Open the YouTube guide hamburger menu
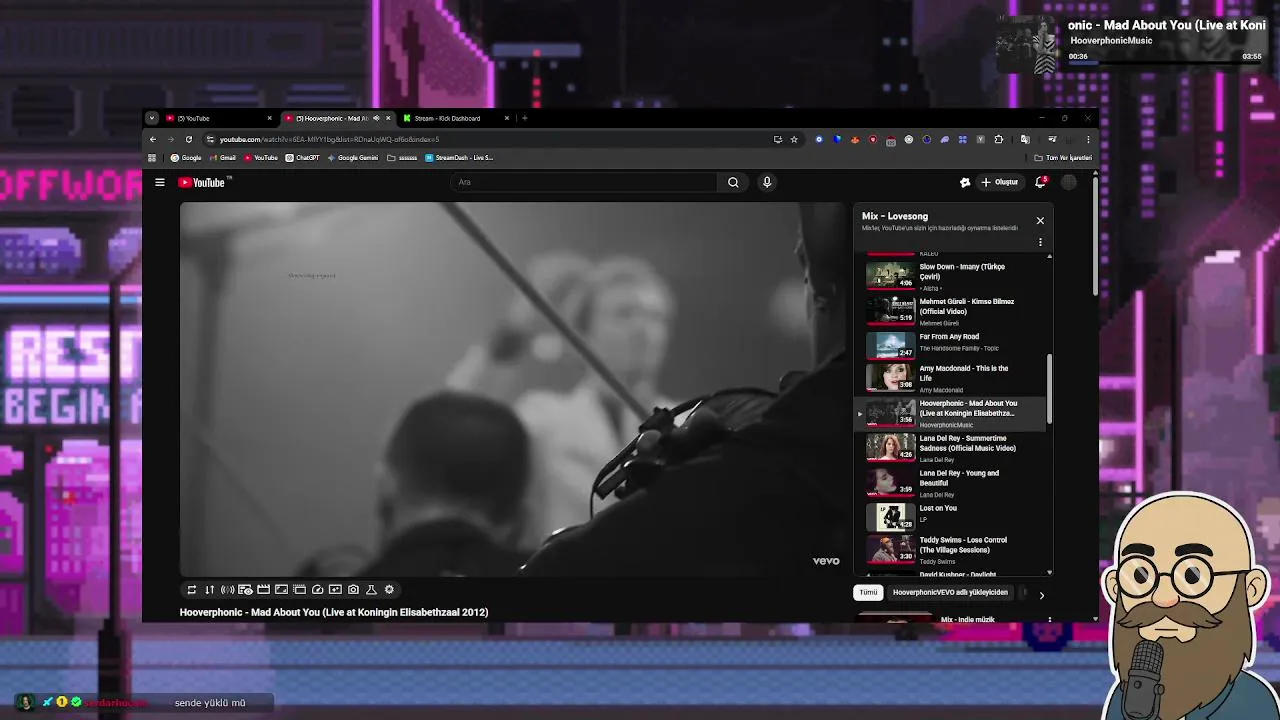1280x720 pixels. pos(159,182)
